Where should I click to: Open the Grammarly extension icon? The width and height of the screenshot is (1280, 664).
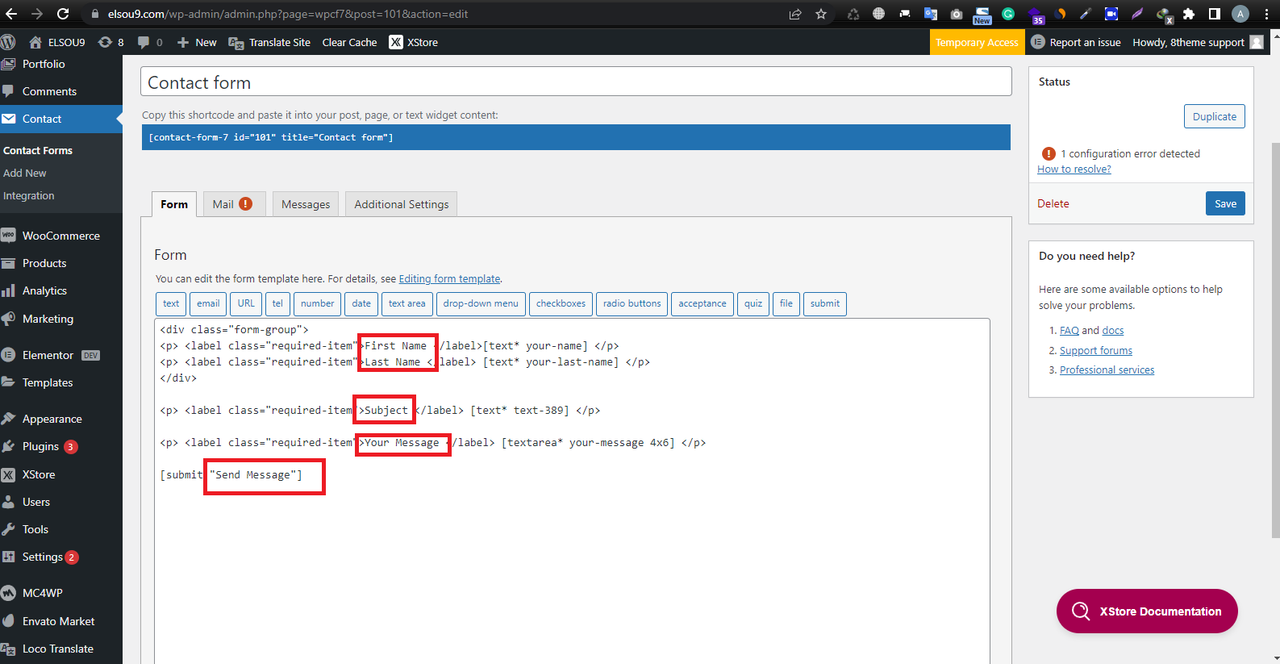click(1007, 14)
